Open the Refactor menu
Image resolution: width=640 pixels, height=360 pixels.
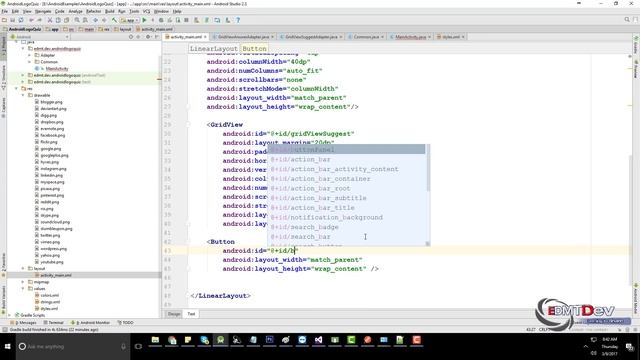tap(93, 11)
